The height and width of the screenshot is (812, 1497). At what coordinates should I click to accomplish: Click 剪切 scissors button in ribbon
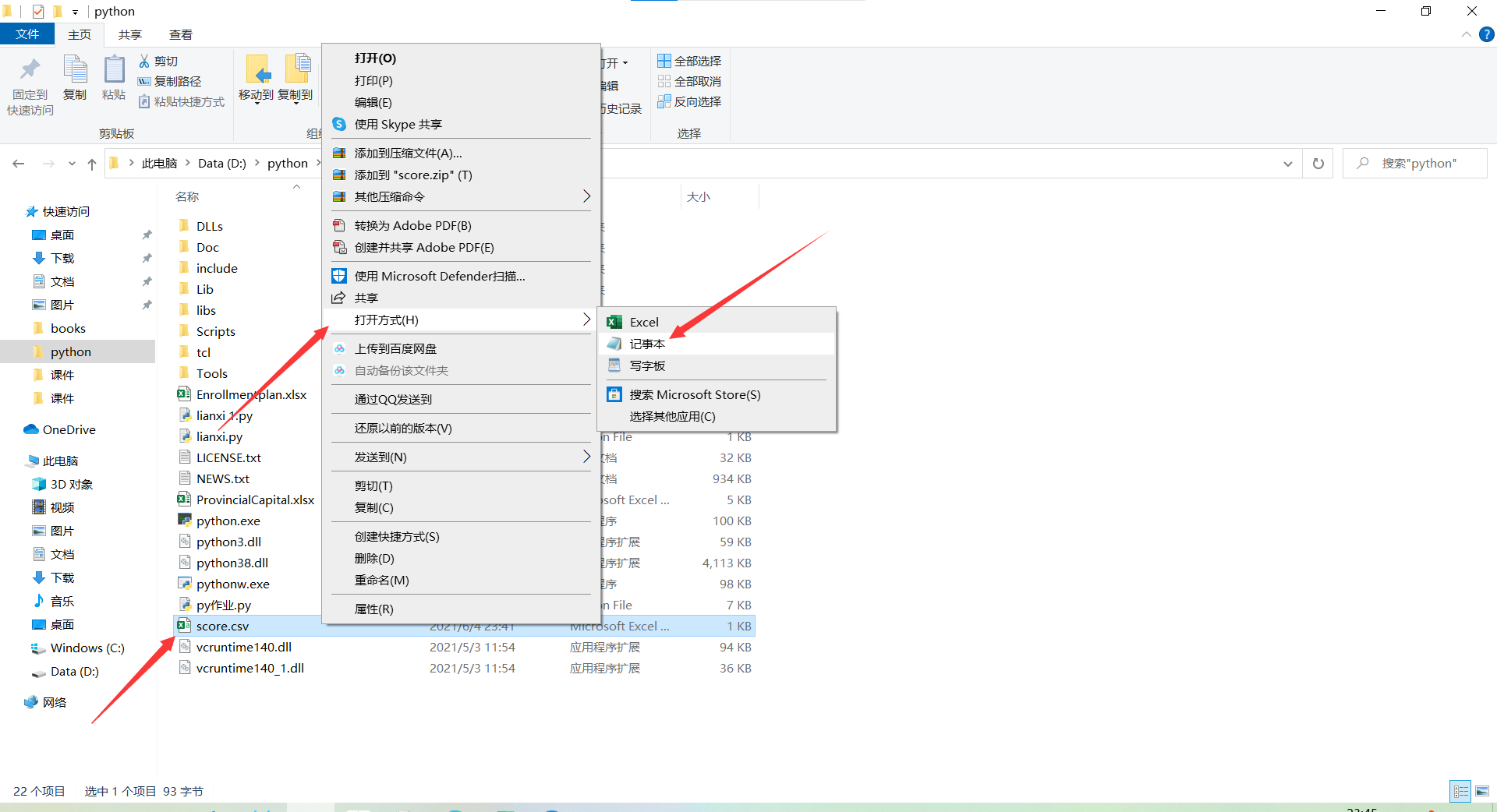[x=158, y=61]
